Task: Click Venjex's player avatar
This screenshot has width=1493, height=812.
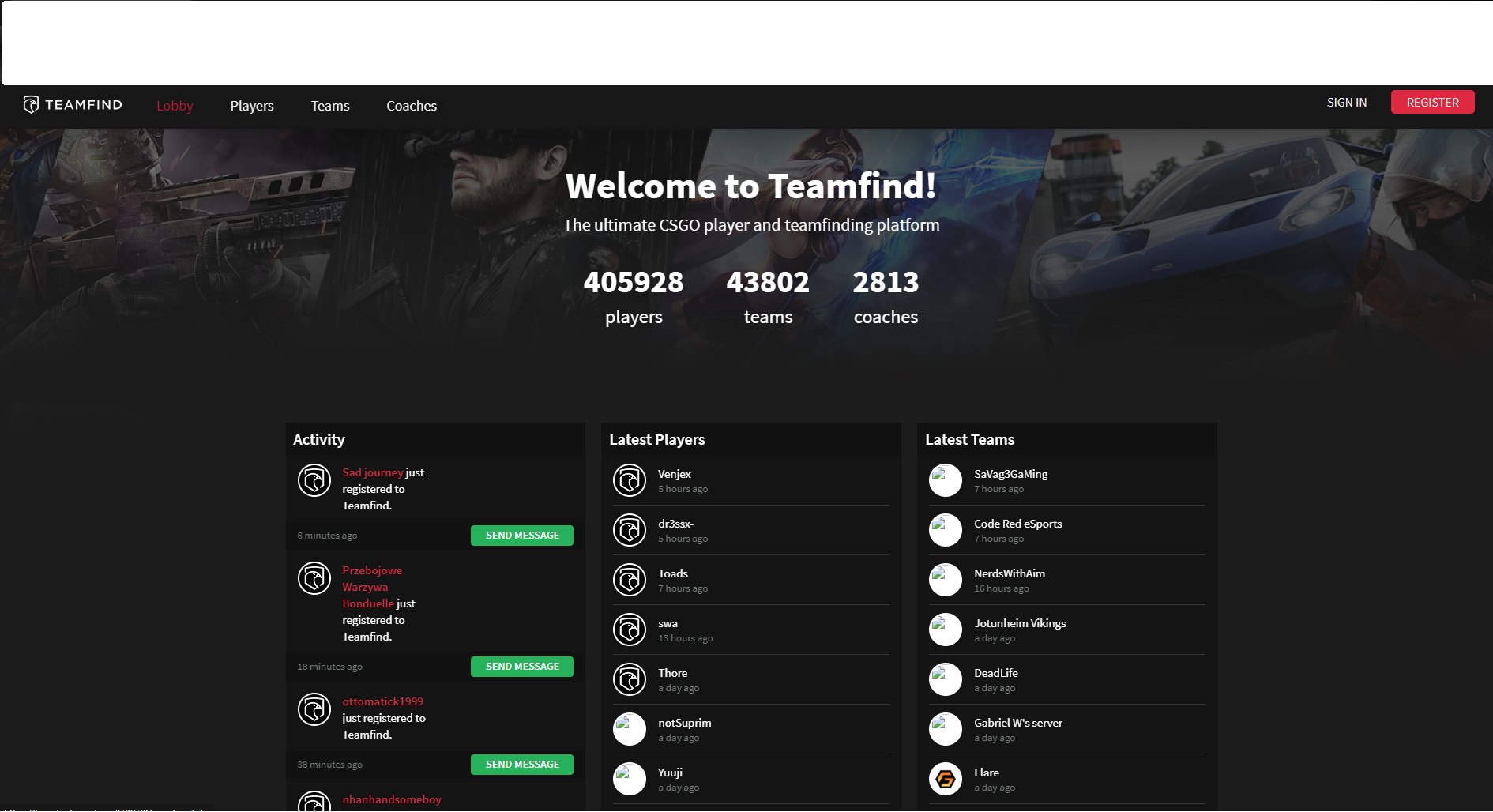Action: 630,480
